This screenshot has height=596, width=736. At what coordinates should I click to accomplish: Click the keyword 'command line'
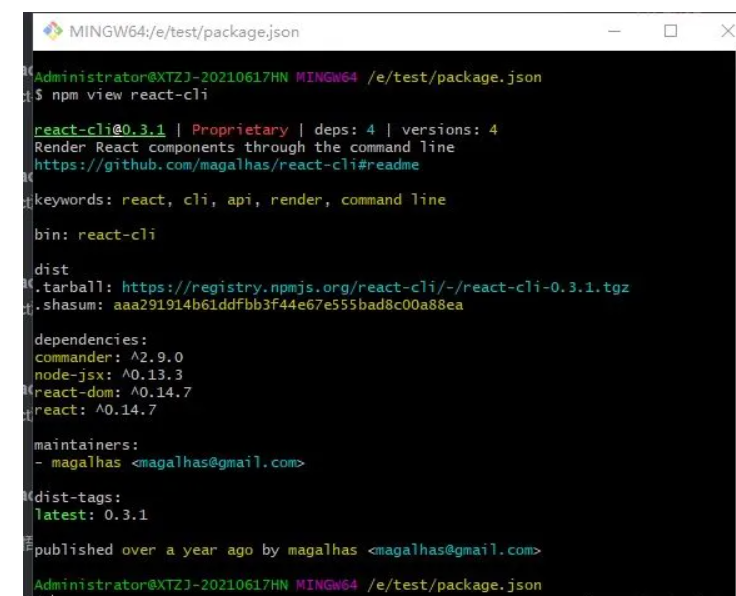[393, 200]
